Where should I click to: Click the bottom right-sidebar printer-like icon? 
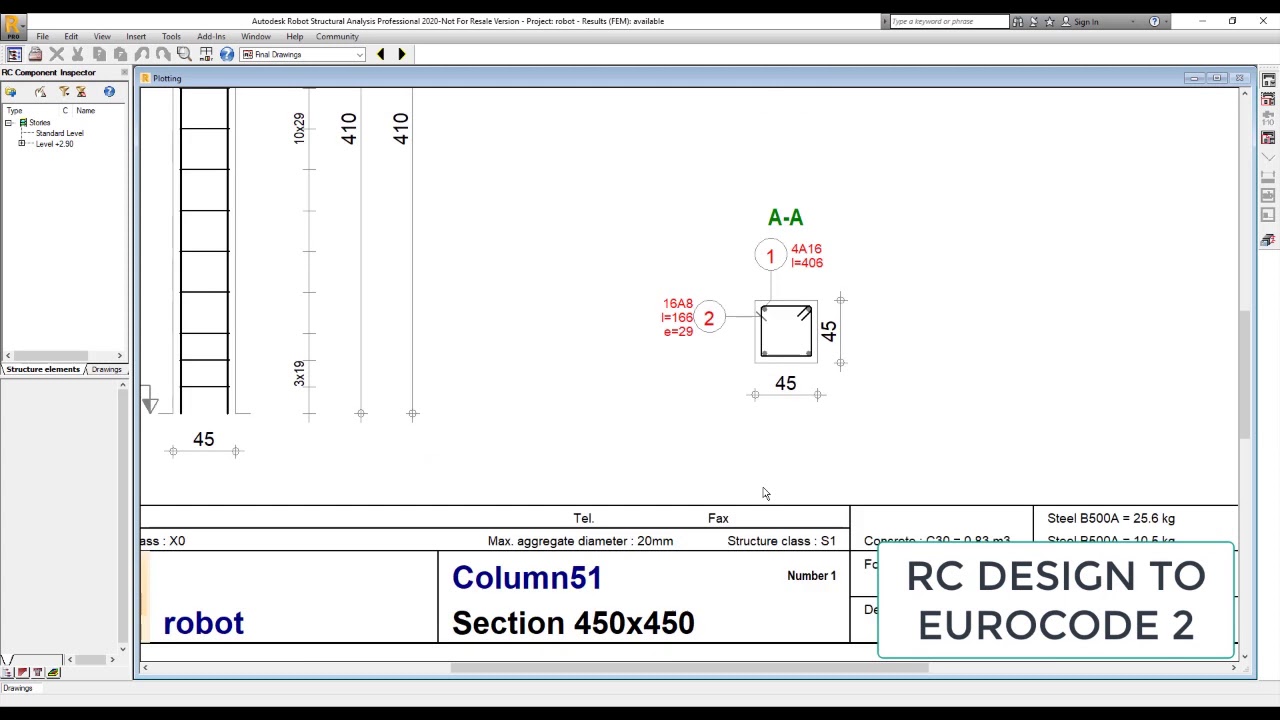tap(1268, 240)
